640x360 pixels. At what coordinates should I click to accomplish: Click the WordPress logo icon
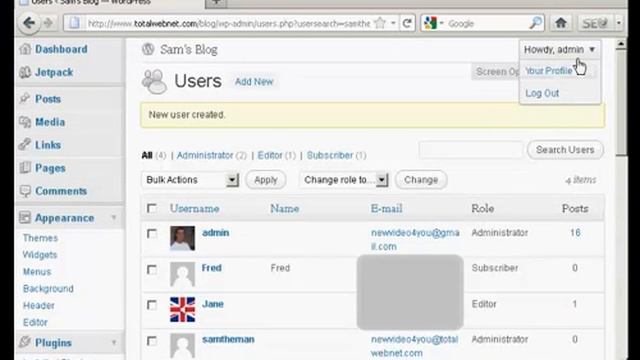click(x=148, y=49)
